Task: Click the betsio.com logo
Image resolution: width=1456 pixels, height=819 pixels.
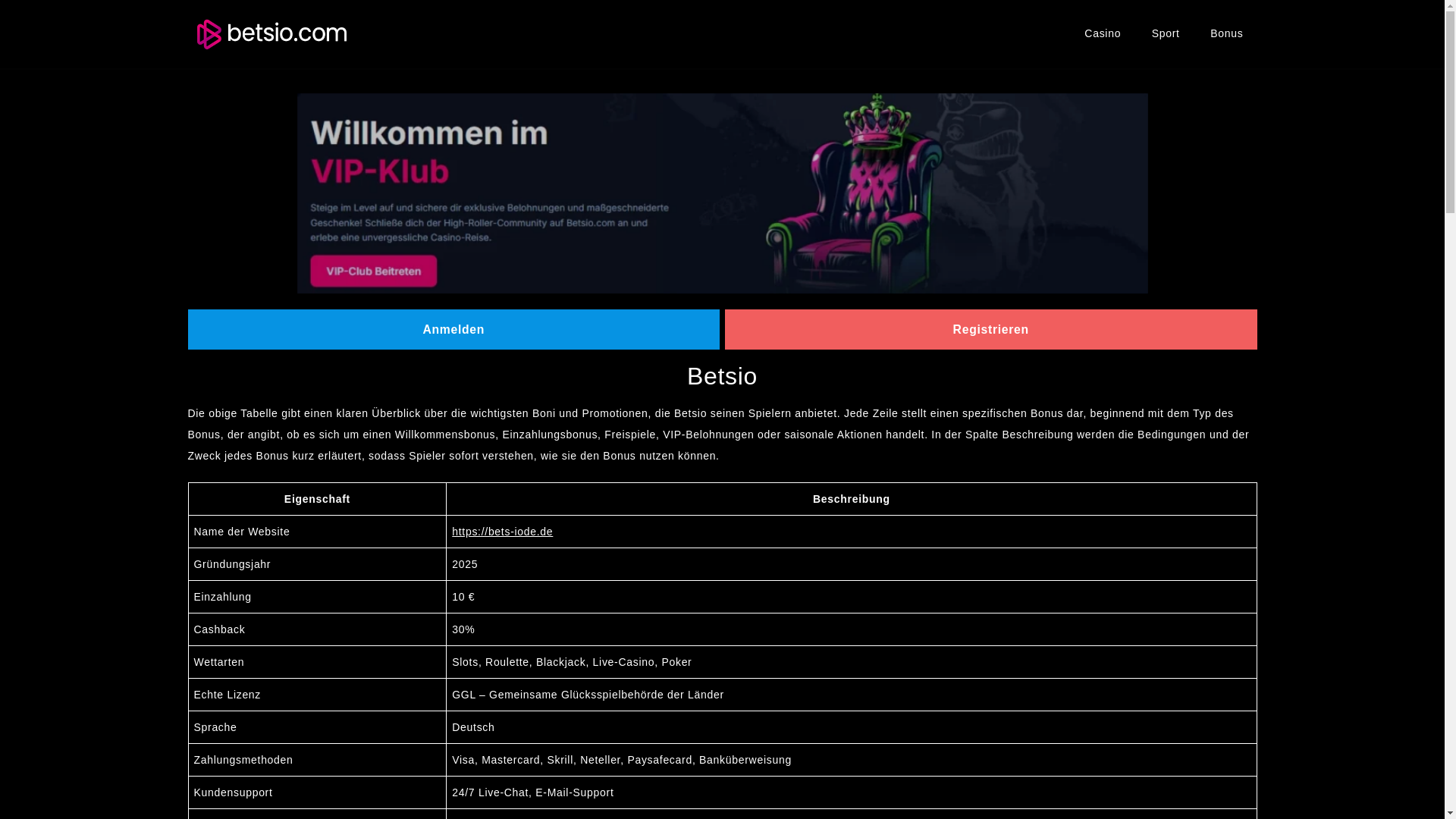Action: tap(271, 34)
